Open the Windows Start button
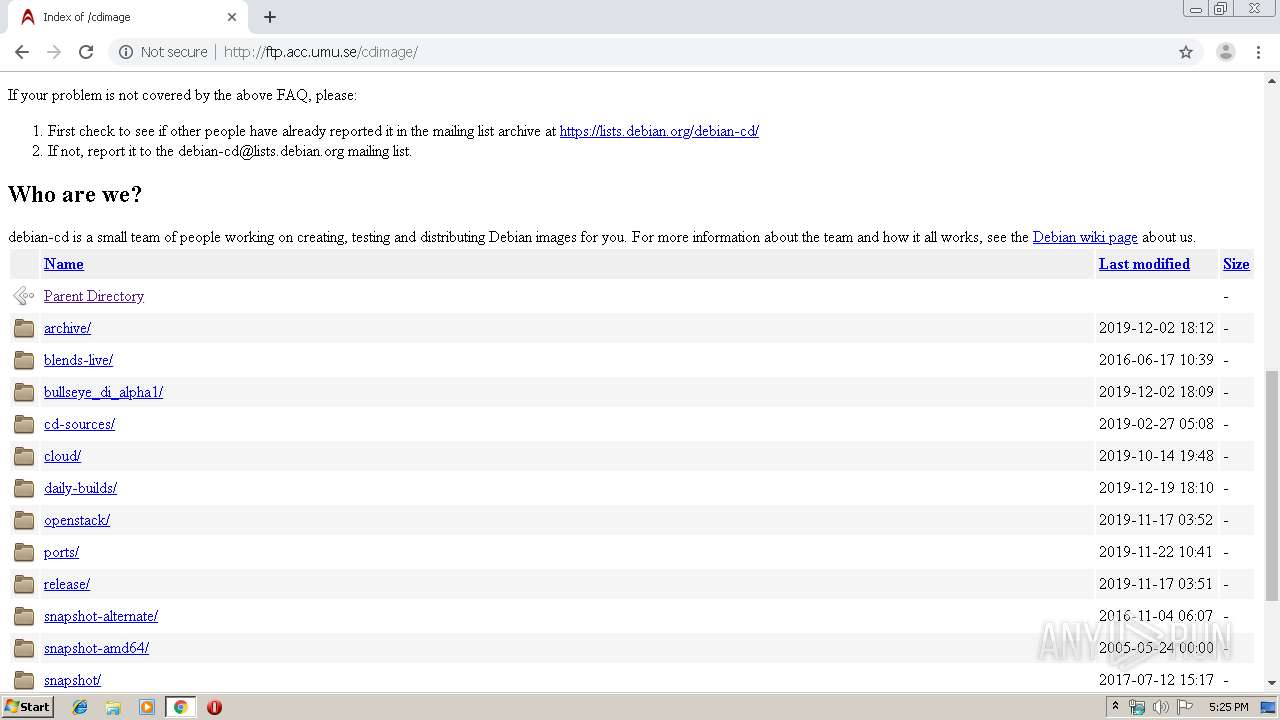The image size is (1280, 720). (27, 706)
